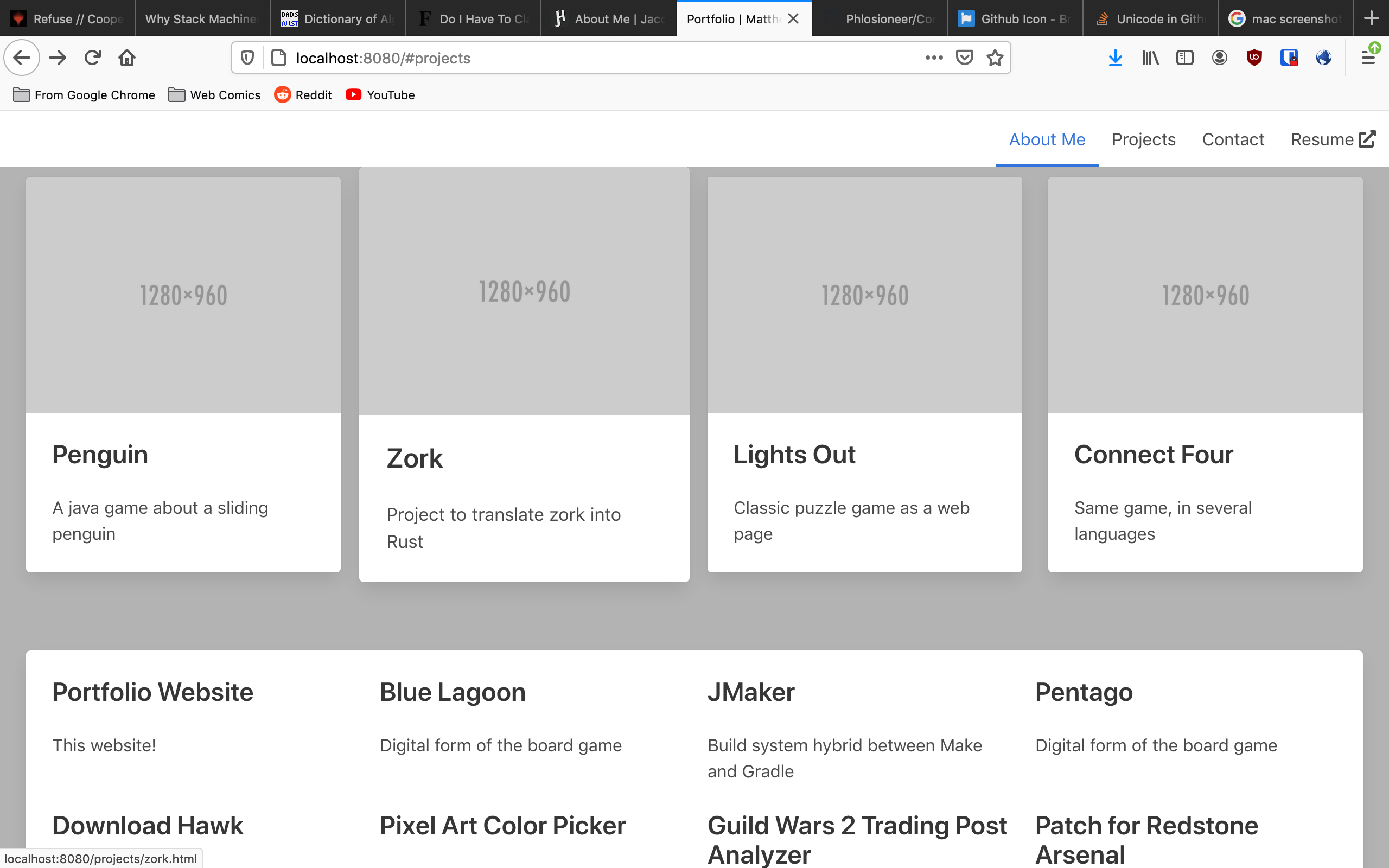Bookmark this page with the star
This screenshot has width=1389, height=868.
(995, 58)
